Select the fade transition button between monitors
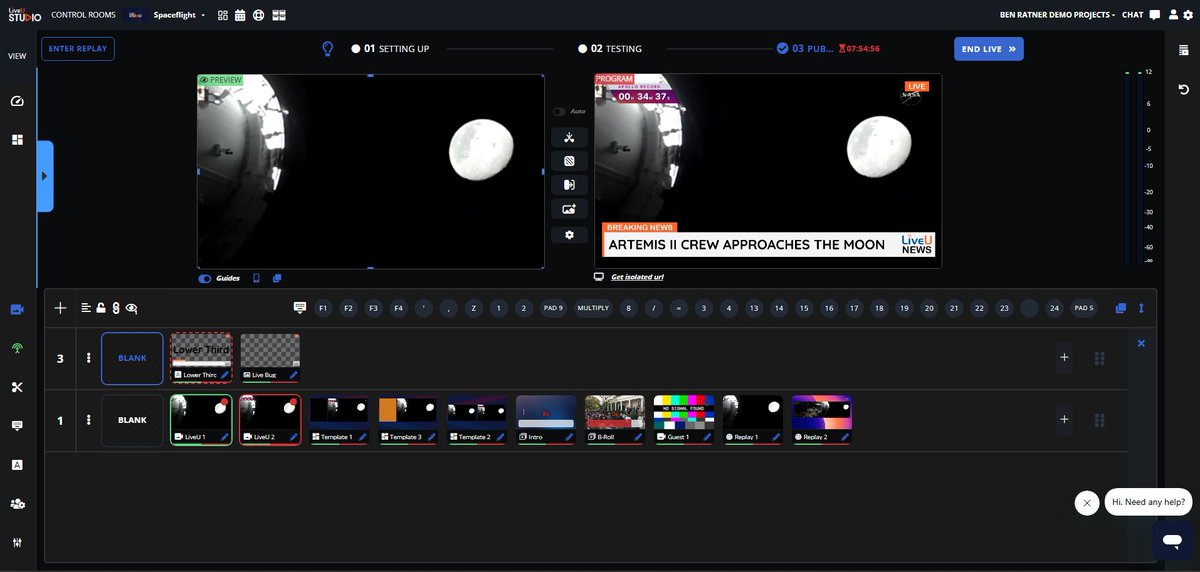The height and width of the screenshot is (572, 1200). pos(569,161)
